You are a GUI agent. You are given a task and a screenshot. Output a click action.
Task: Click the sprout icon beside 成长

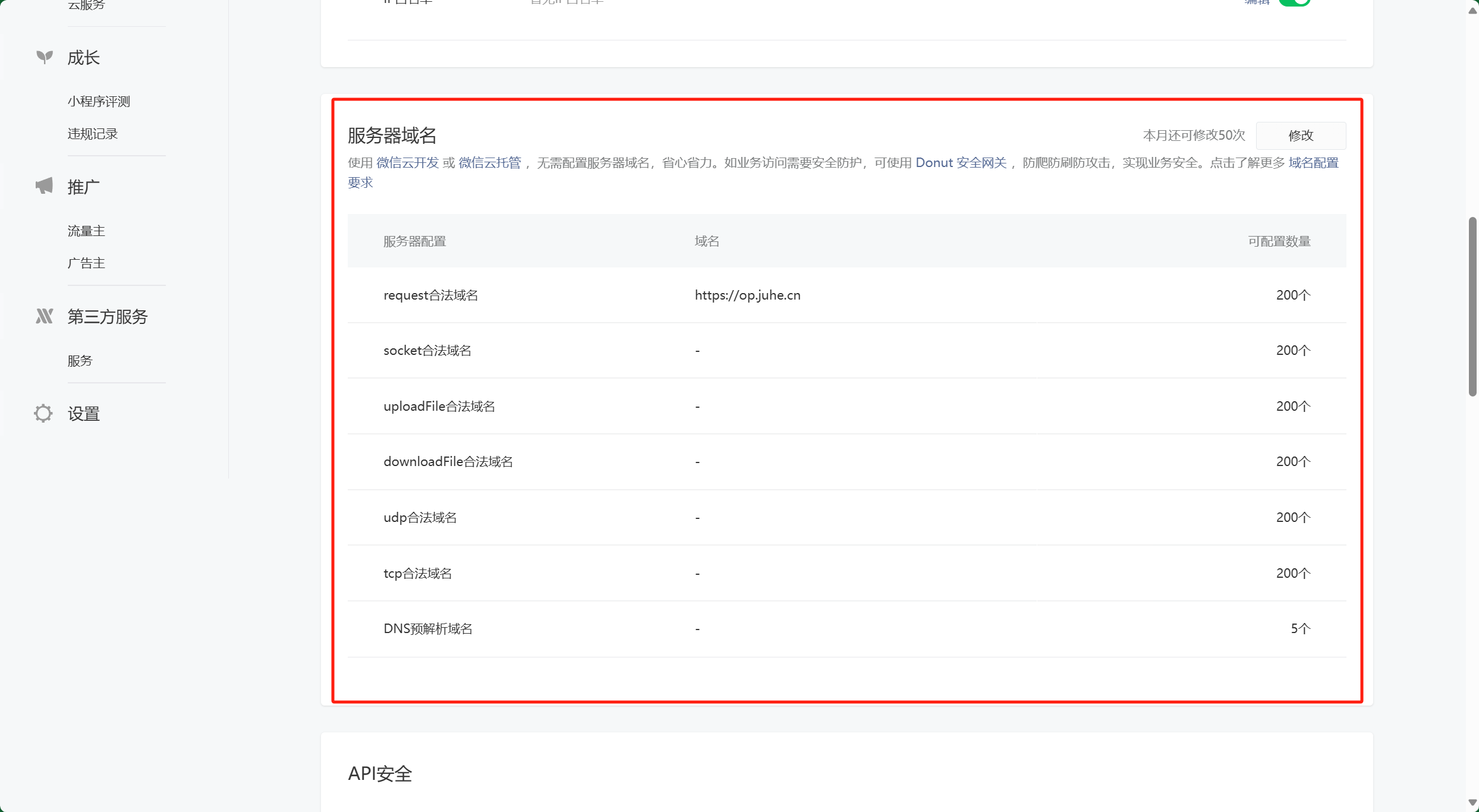(45, 57)
